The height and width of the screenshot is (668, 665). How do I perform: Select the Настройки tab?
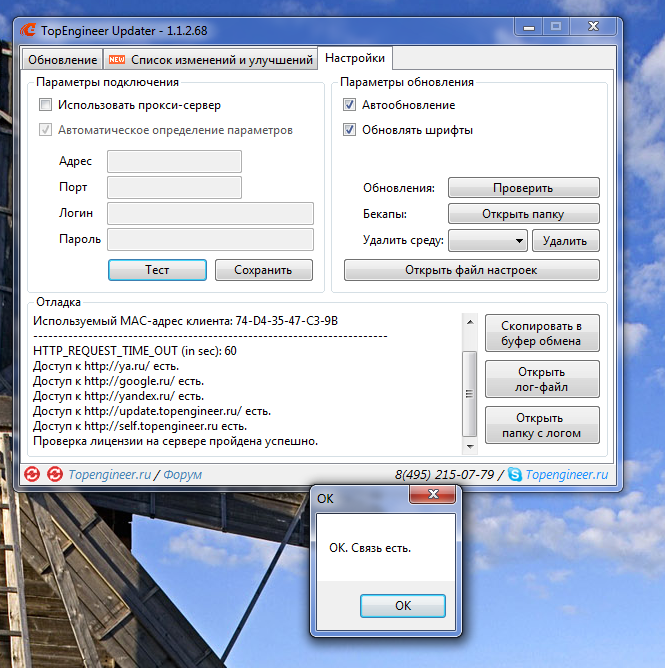tap(355, 58)
